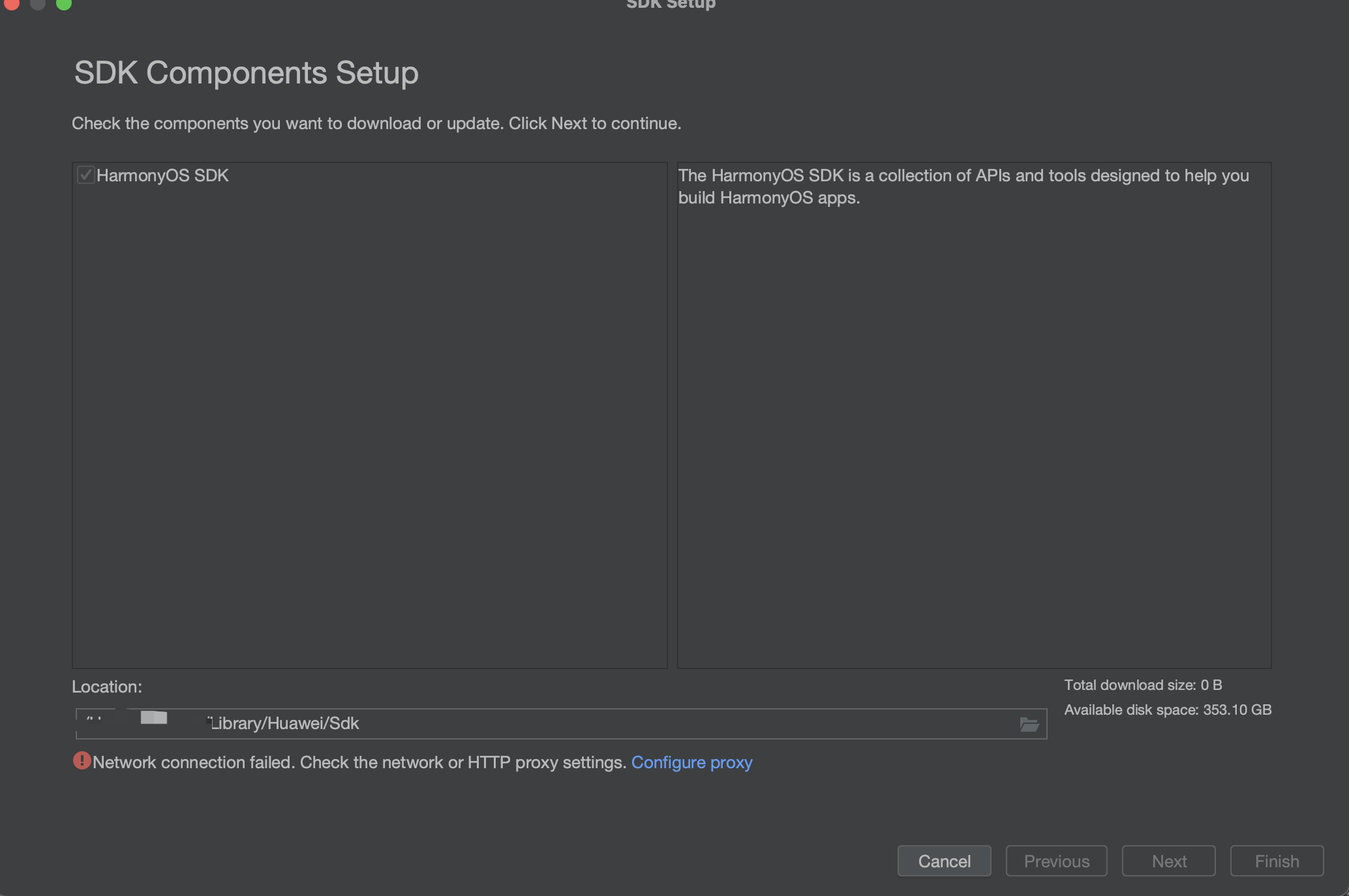Click the Available disk space text
The image size is (1349, 896).
click(x=1168, y=709)
